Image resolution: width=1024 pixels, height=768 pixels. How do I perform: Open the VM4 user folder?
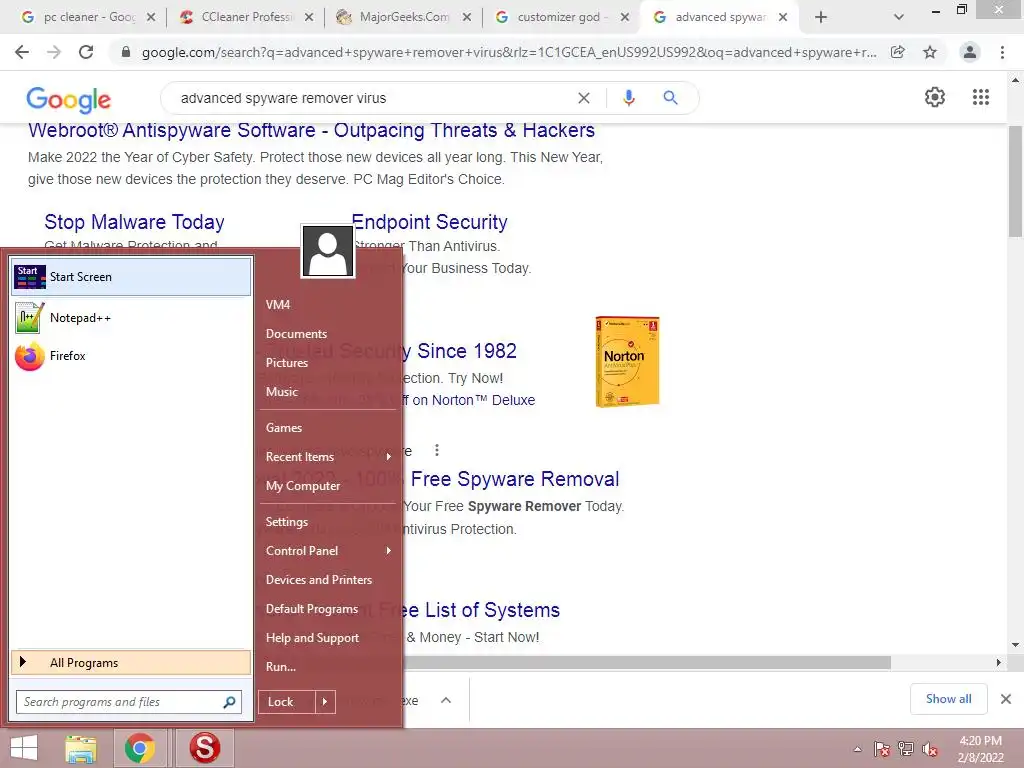coord(278,304)
